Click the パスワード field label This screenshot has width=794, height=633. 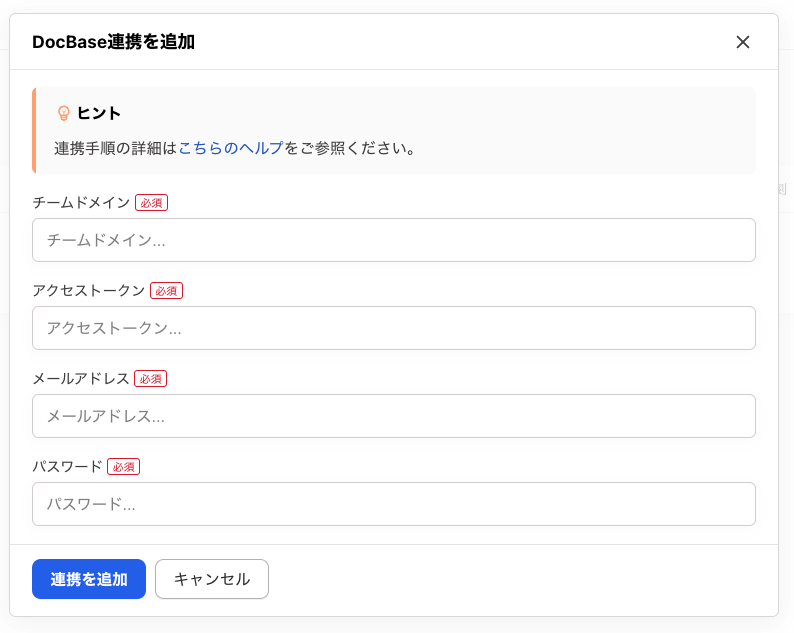click(x=67, y=467)
